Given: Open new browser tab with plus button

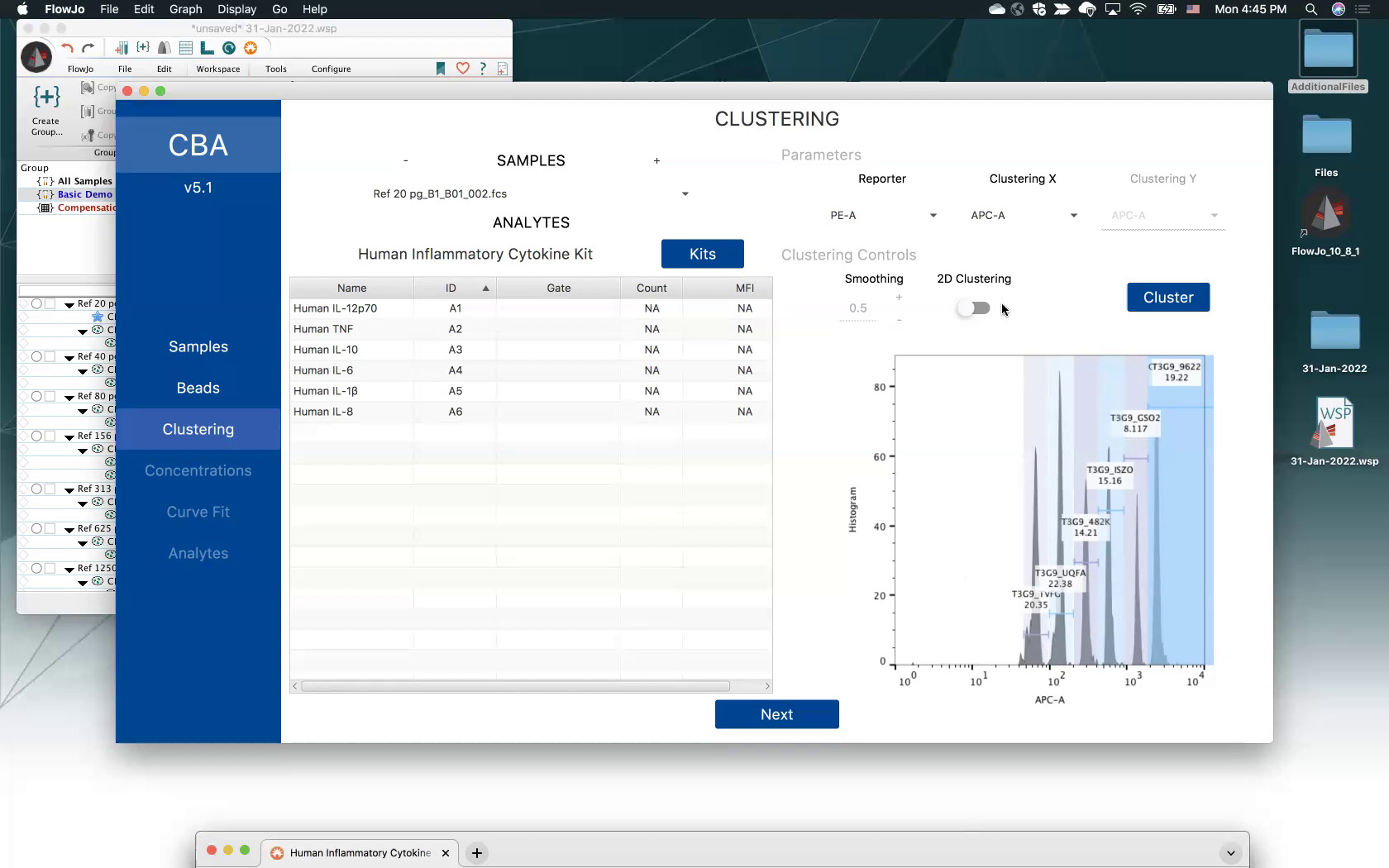Looking at the screenshot, I should tap(477, 852).
